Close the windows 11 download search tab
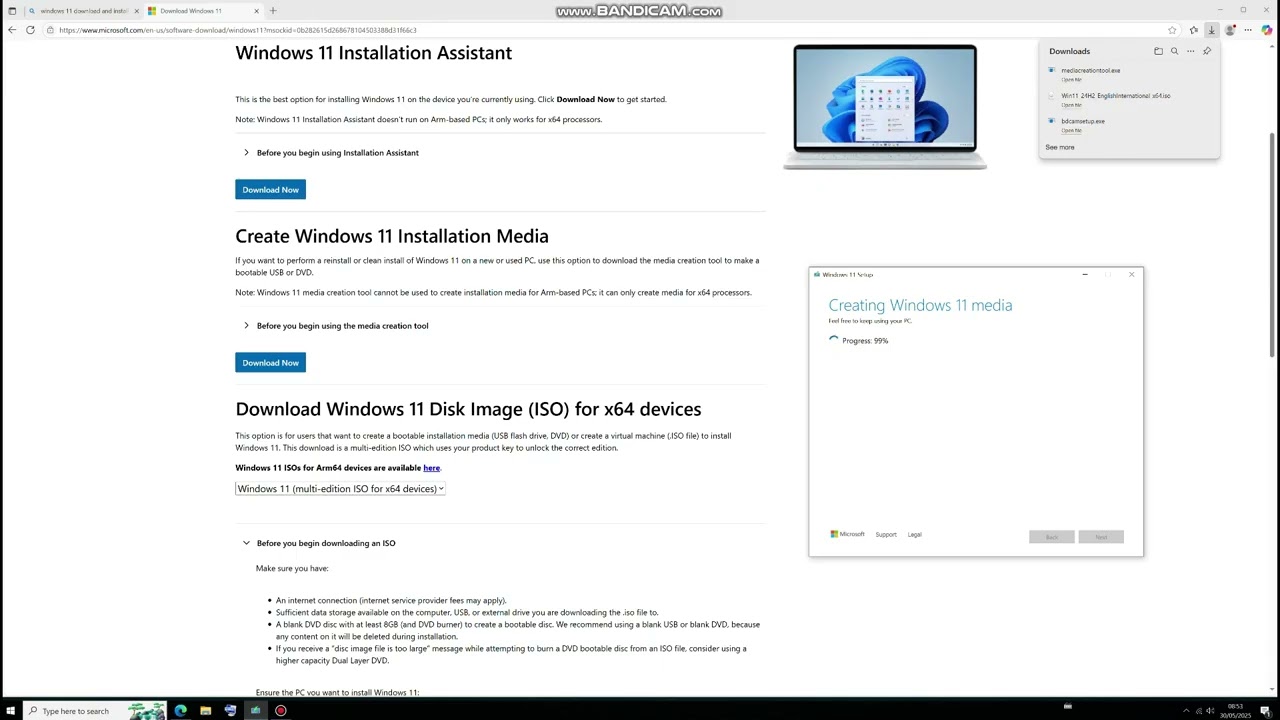This screenshot has height=720, width=1280. click(x=137, y=11)
